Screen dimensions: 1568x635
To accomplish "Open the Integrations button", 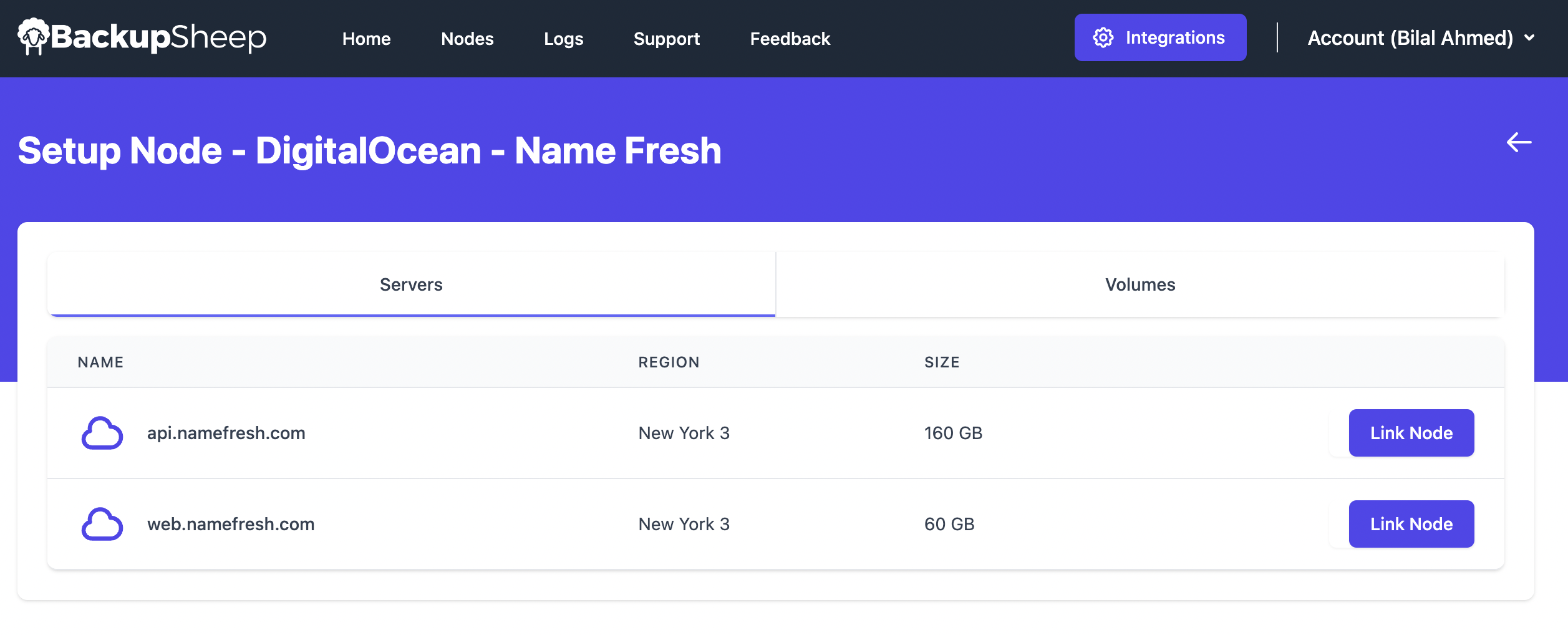I will coord(1160,37).
